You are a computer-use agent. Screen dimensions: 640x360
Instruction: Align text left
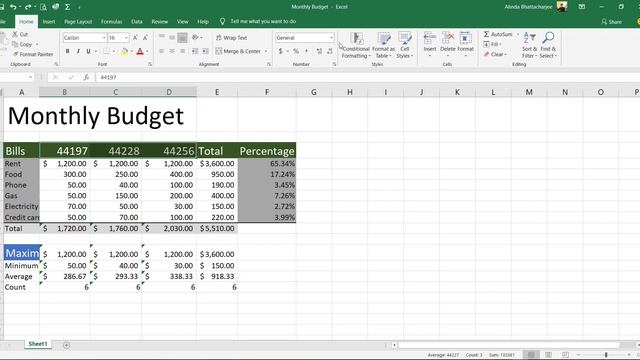pos(162,51)
